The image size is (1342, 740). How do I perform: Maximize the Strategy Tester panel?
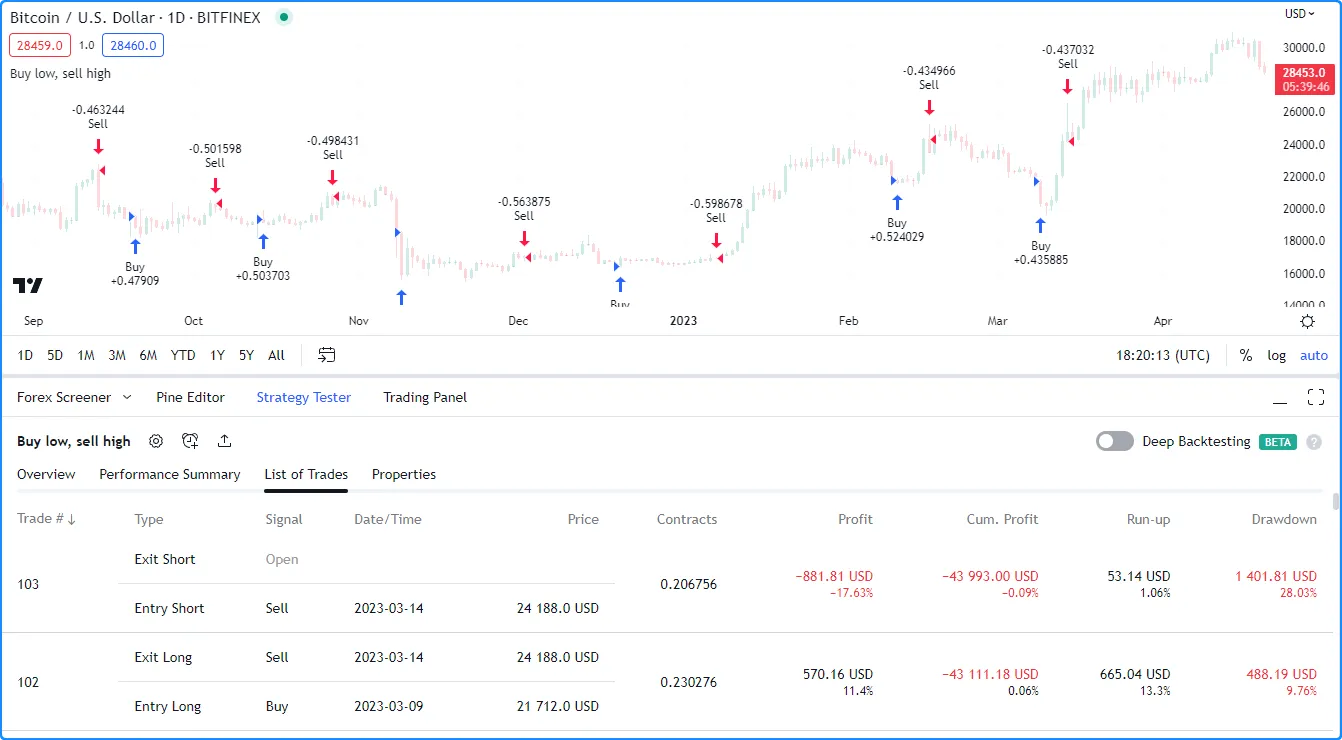tap(1316, 397)
